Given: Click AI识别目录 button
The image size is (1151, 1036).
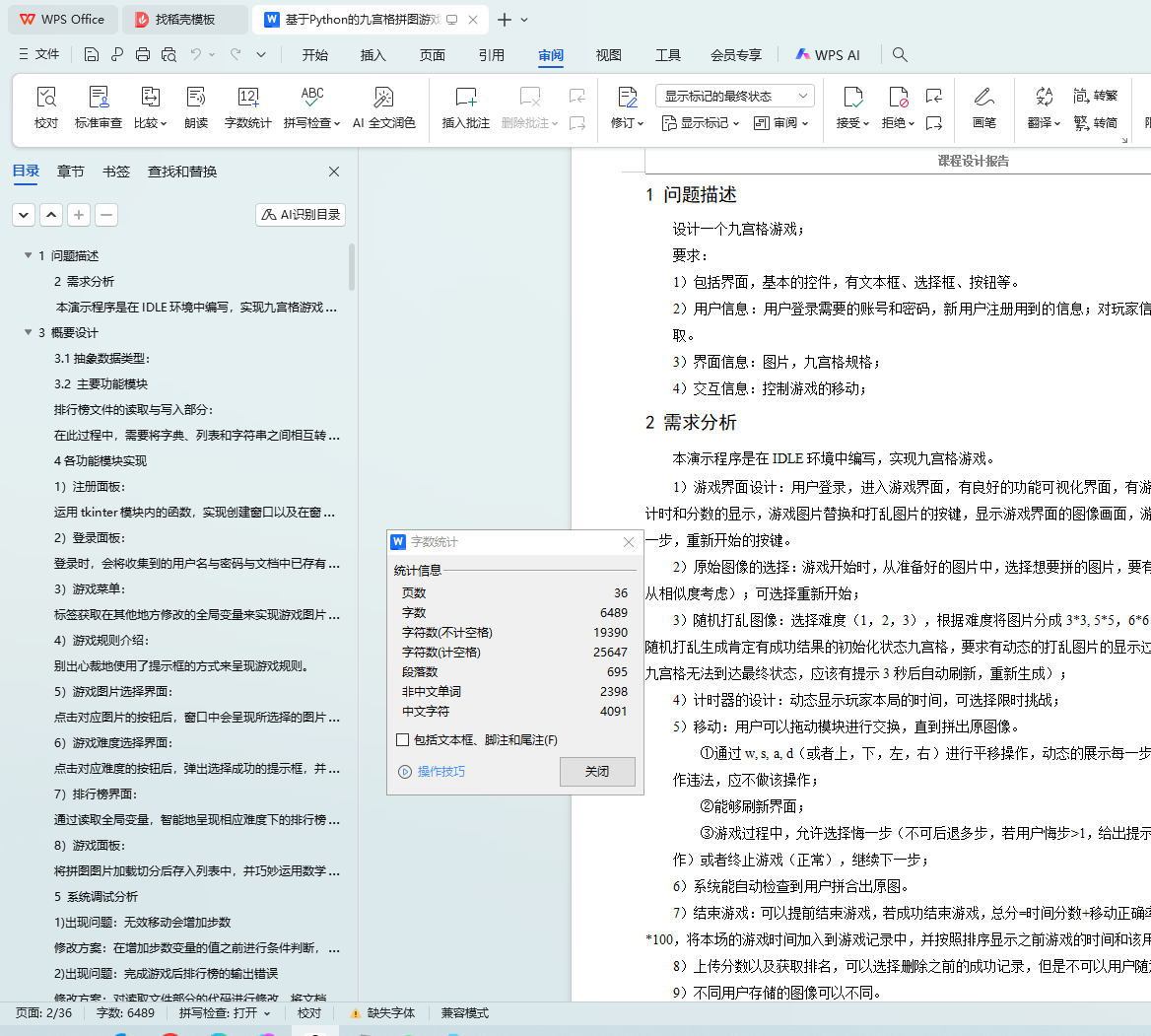Looking at the screenshot, I should point(301,214).
